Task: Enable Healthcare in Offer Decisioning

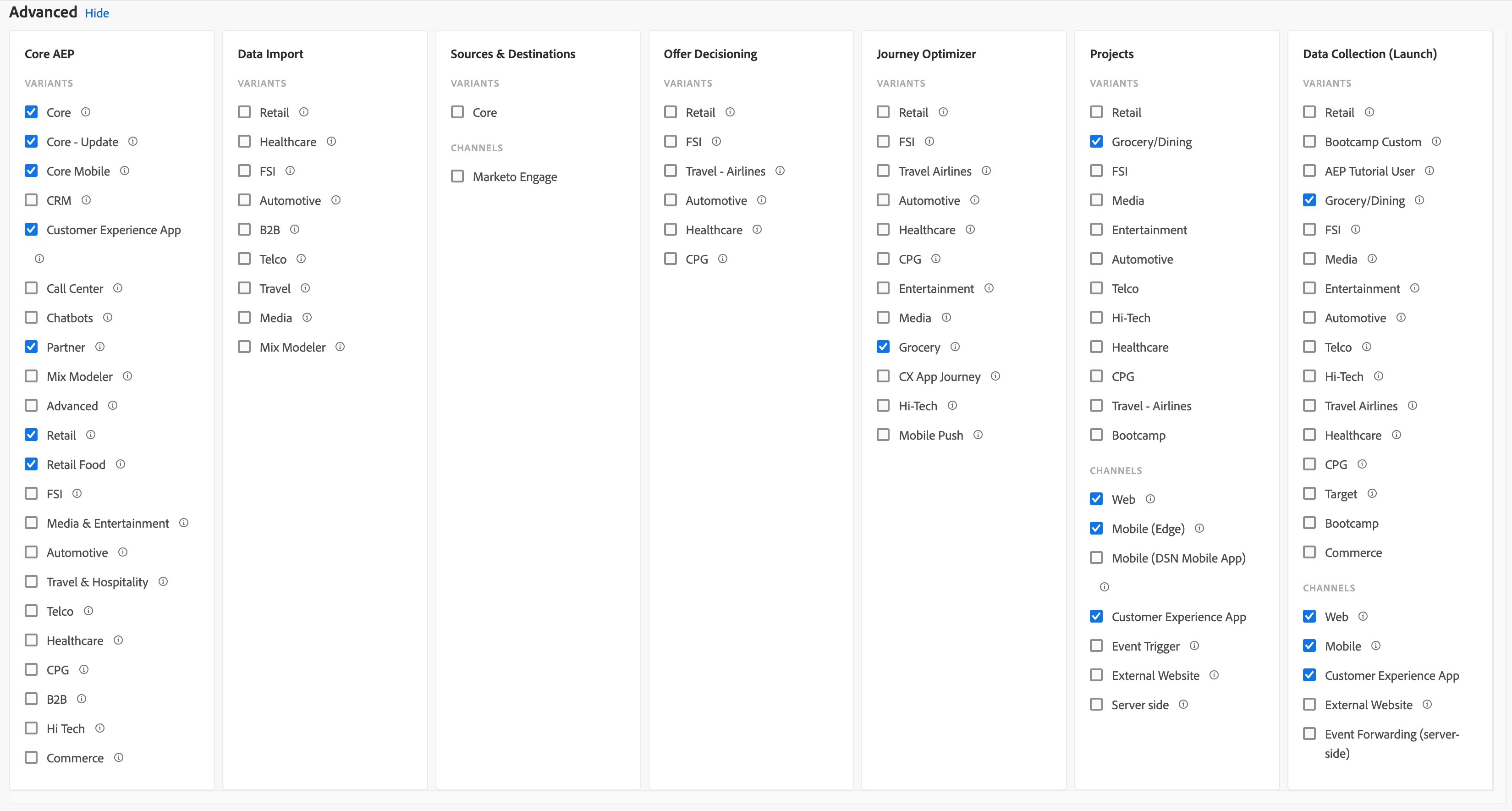Action: click(671, 230)
